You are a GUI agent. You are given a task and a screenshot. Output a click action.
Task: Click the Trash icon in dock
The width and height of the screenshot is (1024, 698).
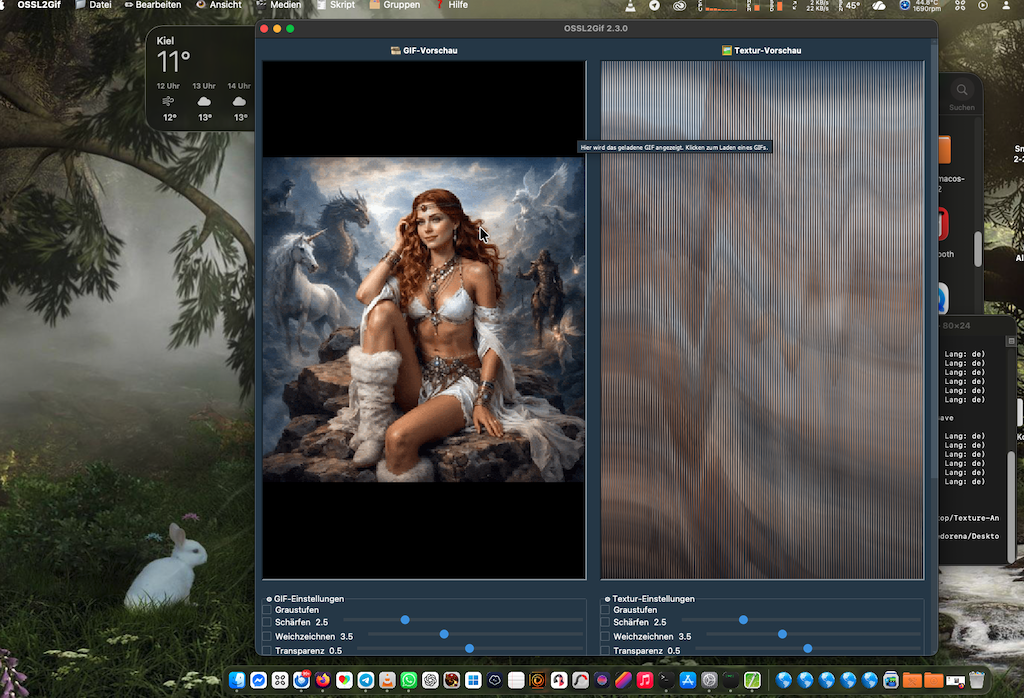point(977,680)
